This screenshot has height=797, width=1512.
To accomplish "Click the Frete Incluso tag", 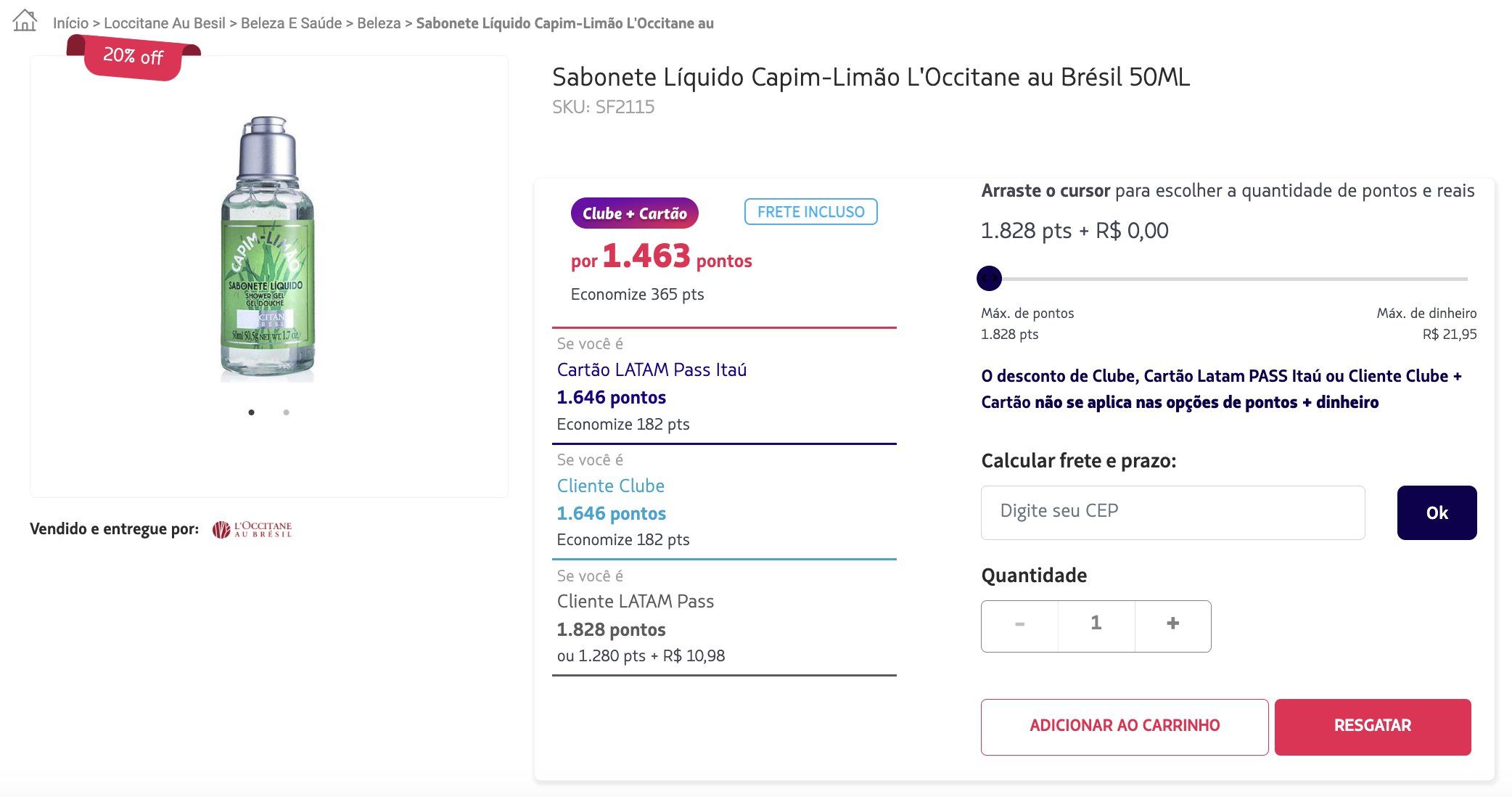I will tap(811, 212).
